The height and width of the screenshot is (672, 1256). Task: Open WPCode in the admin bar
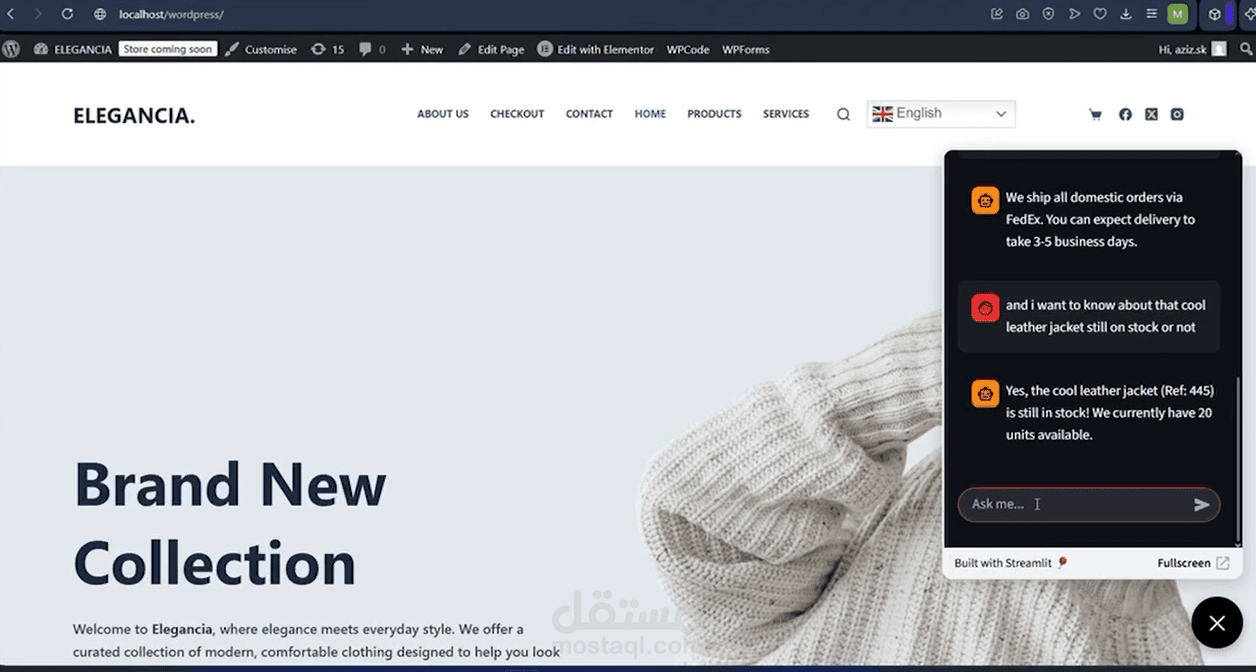tap(688, 49)
